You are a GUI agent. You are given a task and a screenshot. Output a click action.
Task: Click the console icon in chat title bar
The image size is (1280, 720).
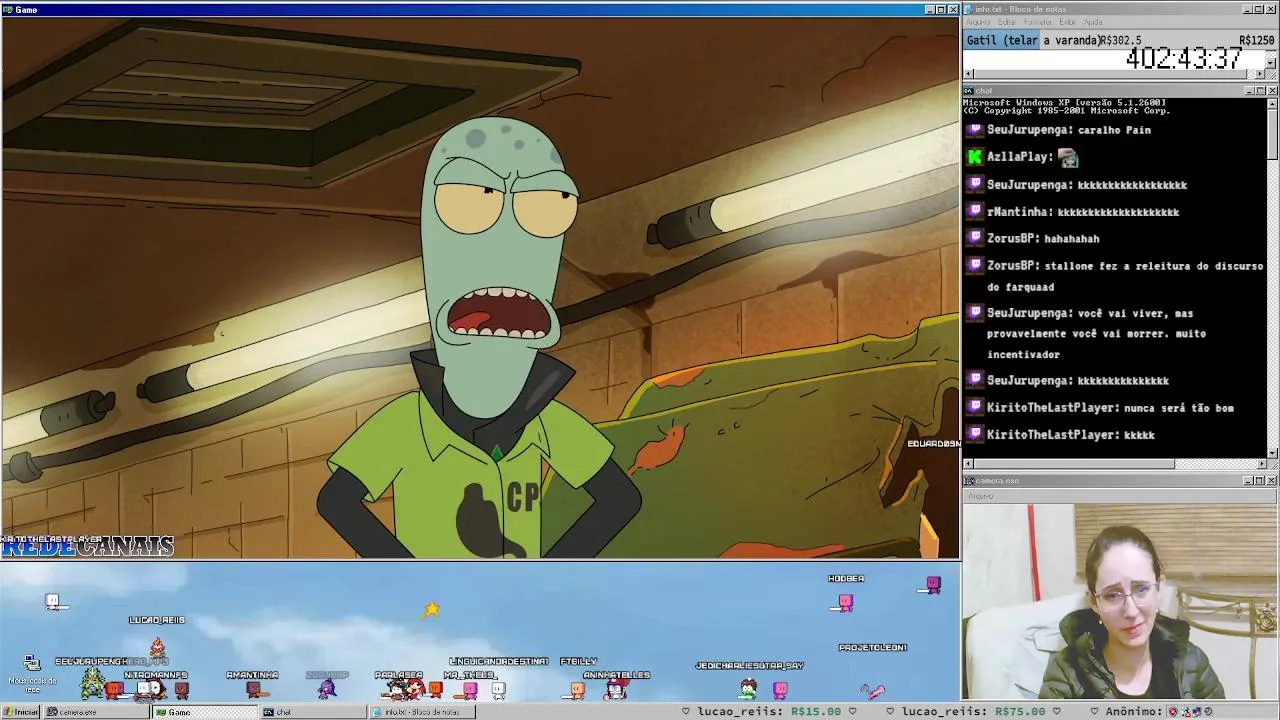coord(968,91)
